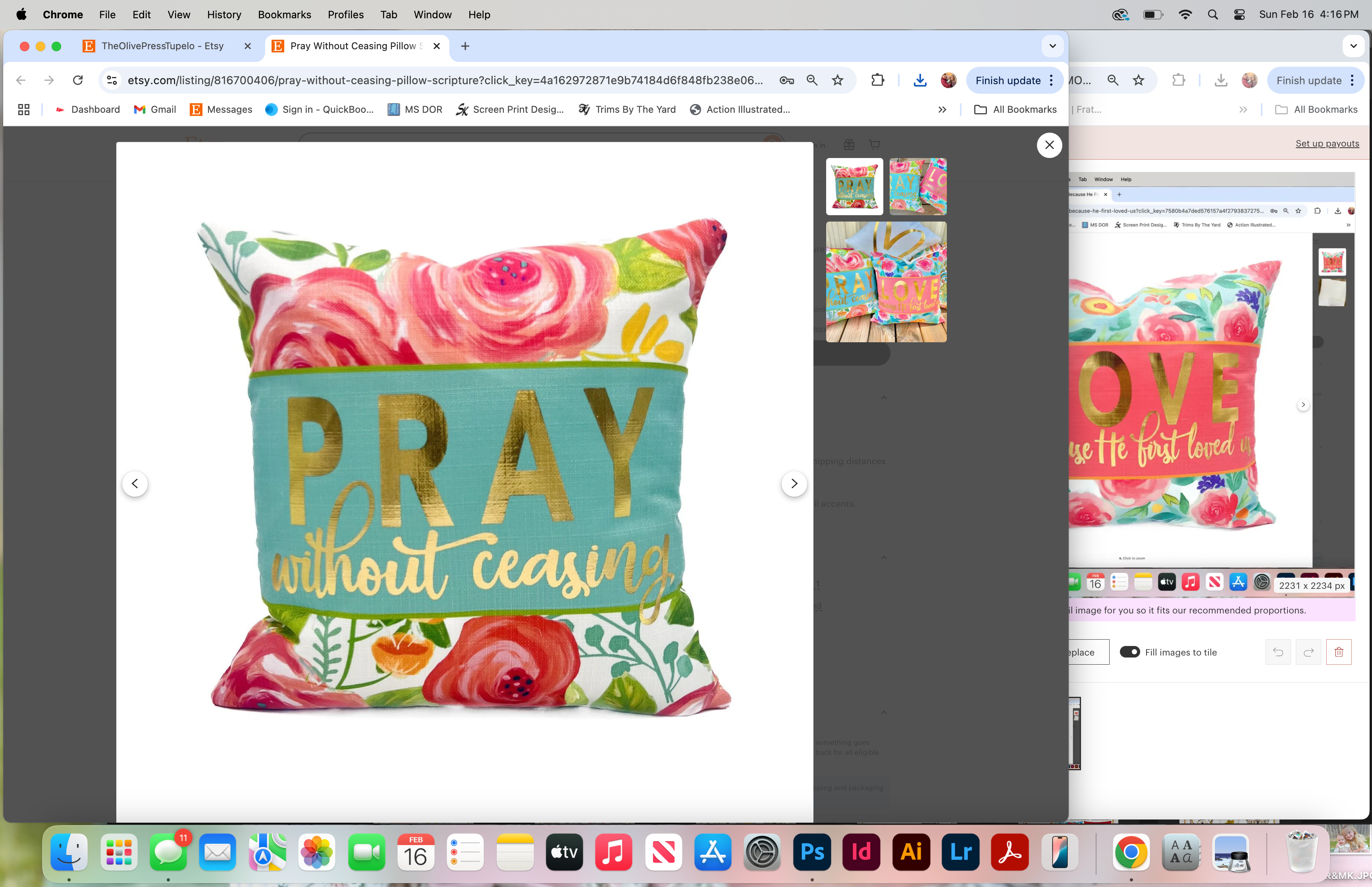Toggle Fill images to tile switch
The height and width of the screenshot is (887, 1372).
[1129, 652]
